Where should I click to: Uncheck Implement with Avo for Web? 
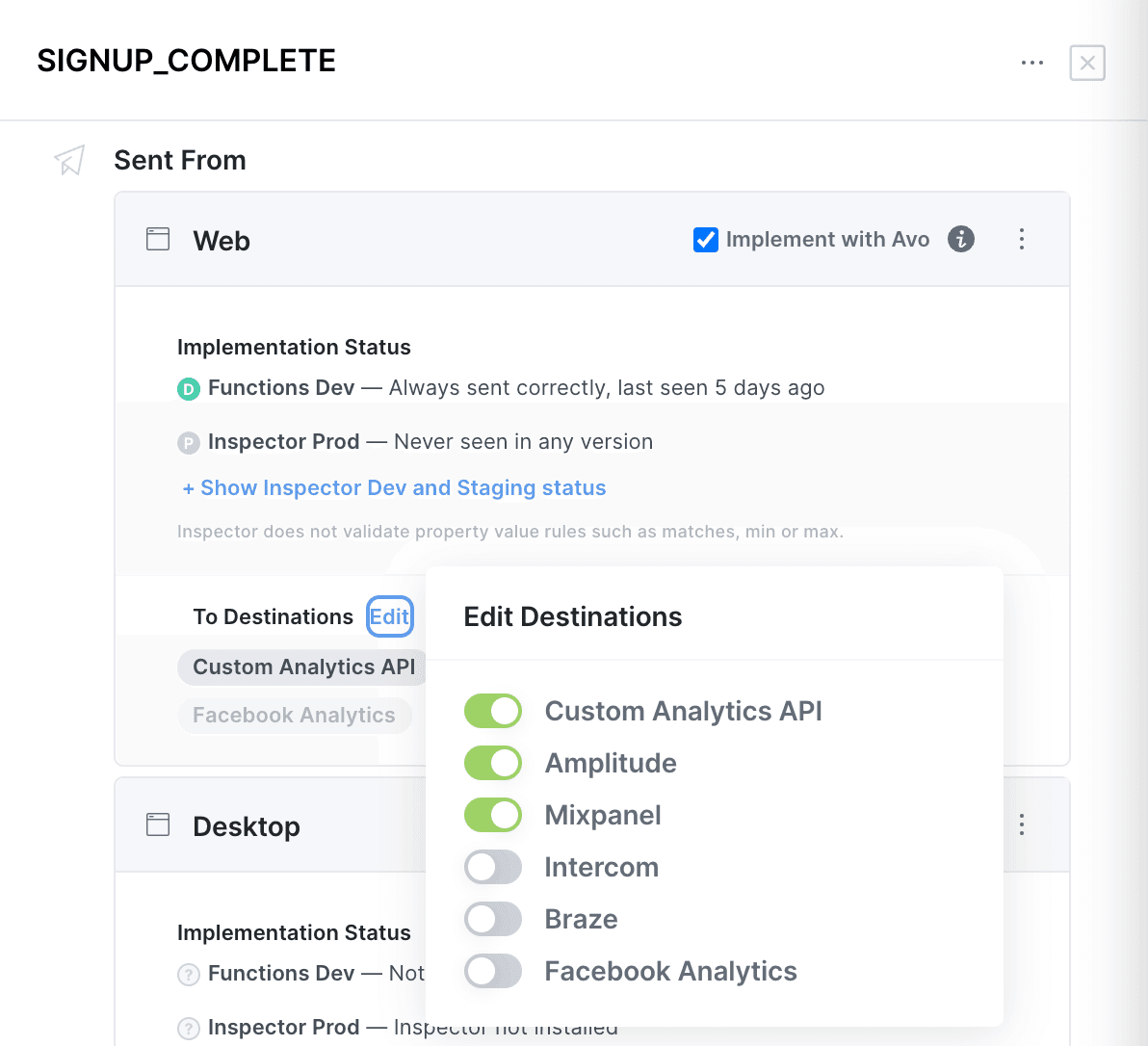point(706,240)
